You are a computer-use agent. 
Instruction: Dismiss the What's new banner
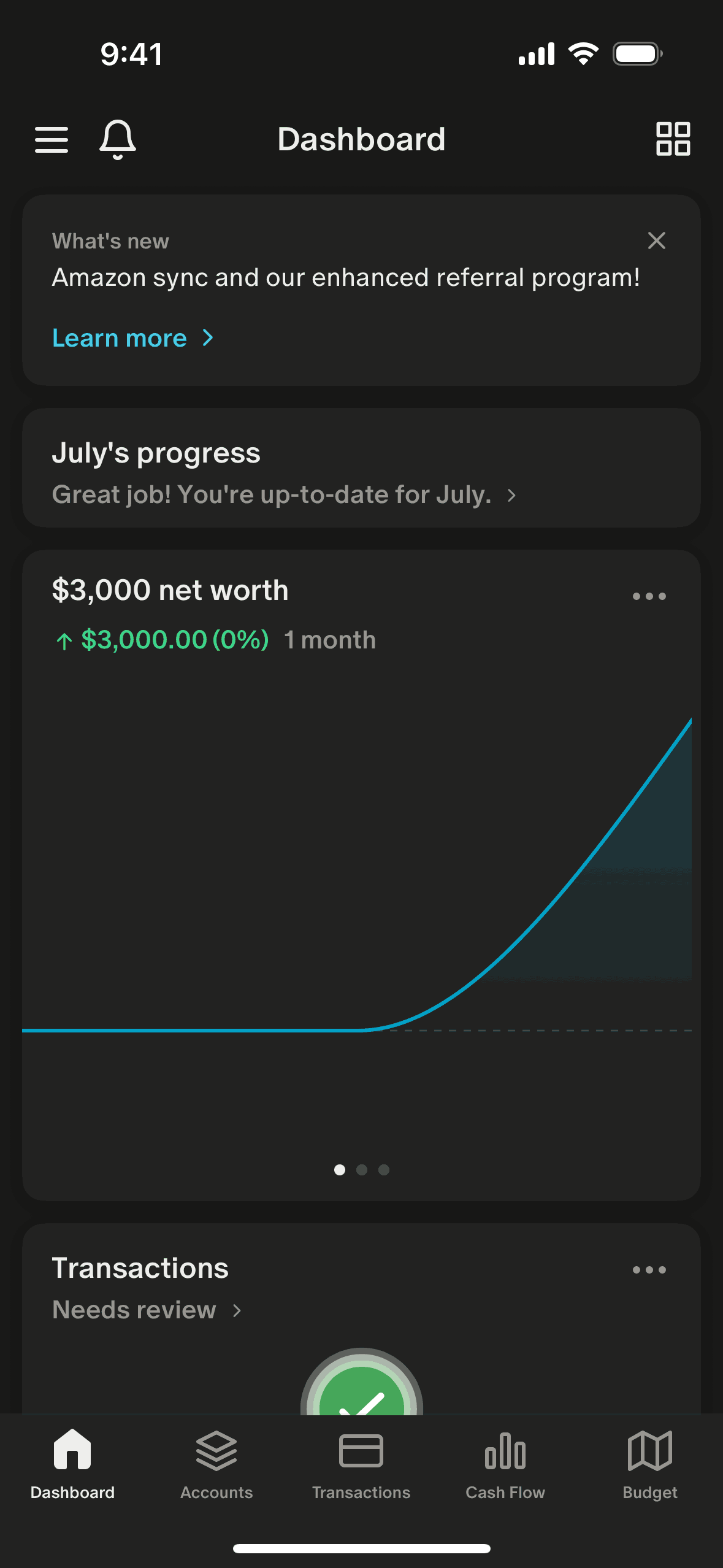click(x=656, y=240)
